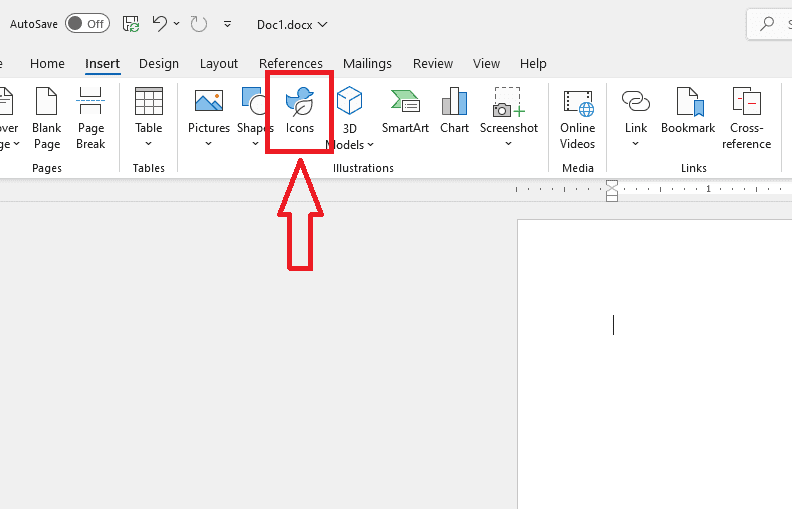
Task: Click inside the blank document page
Action: point(655,364)
